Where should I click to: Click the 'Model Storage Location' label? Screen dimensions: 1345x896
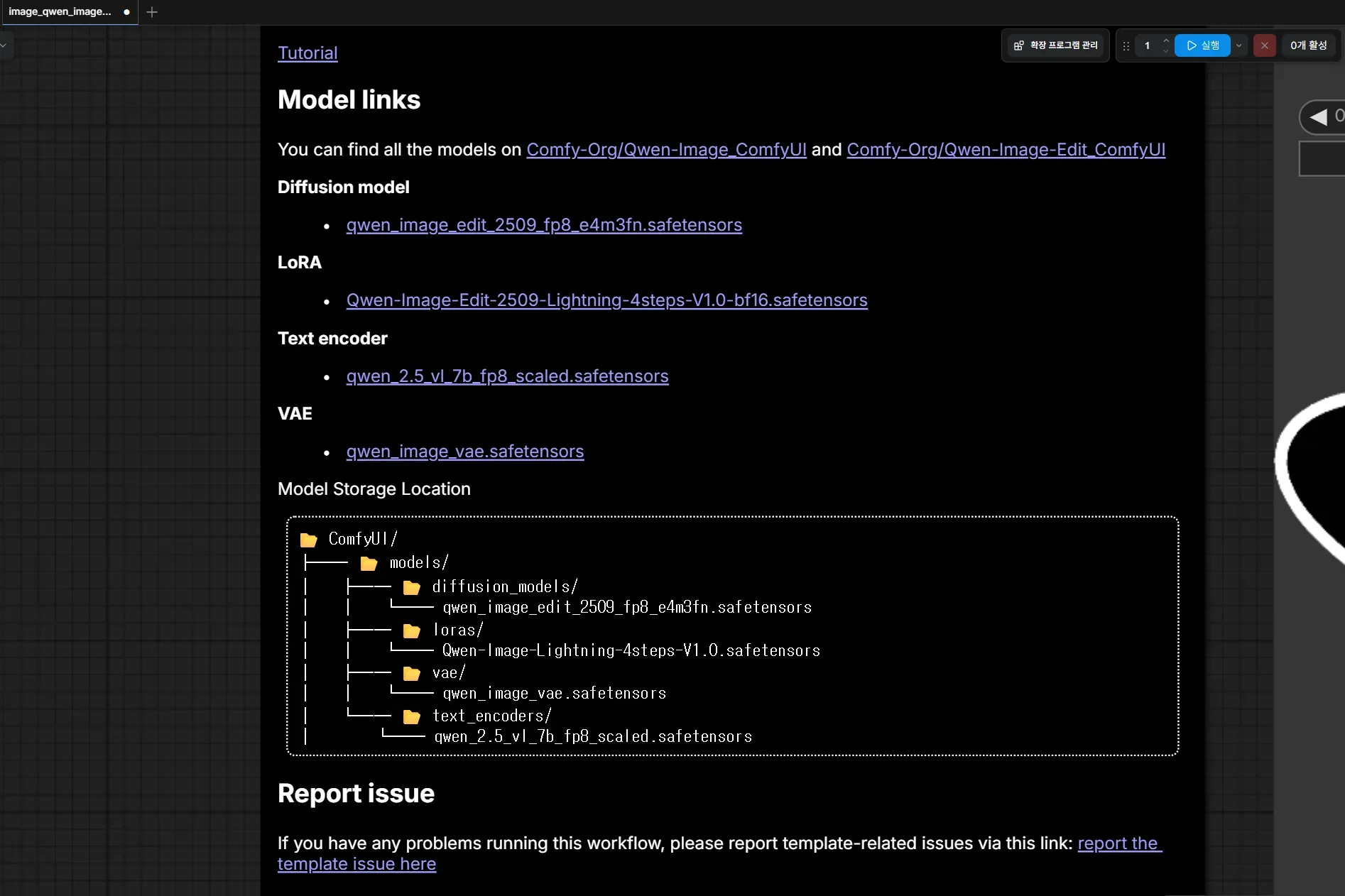pyautogui.click(x=374, y=489)
